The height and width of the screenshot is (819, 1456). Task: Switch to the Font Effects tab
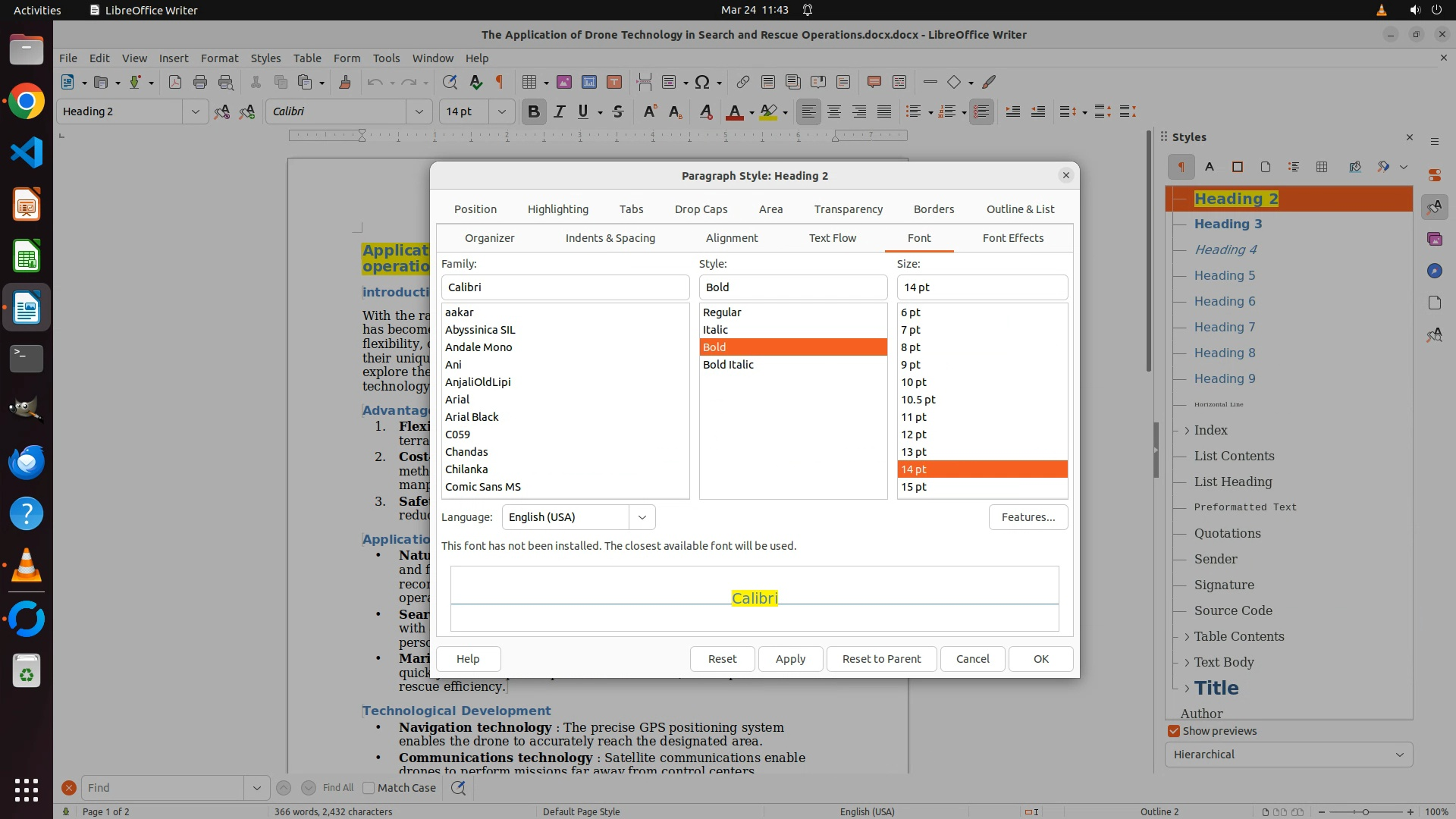pos(1012,238)
